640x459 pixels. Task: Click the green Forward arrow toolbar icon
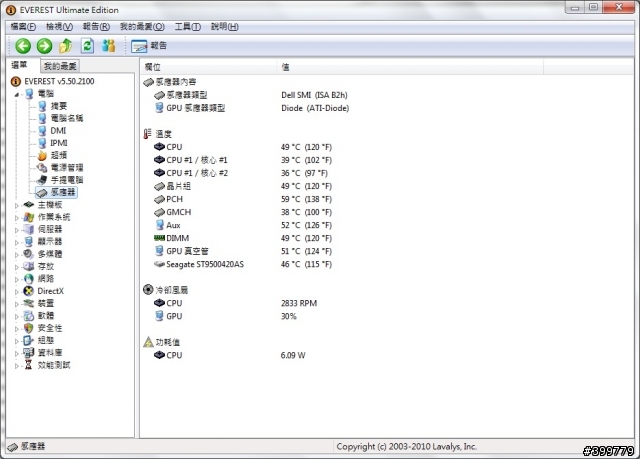click(44, 46)
